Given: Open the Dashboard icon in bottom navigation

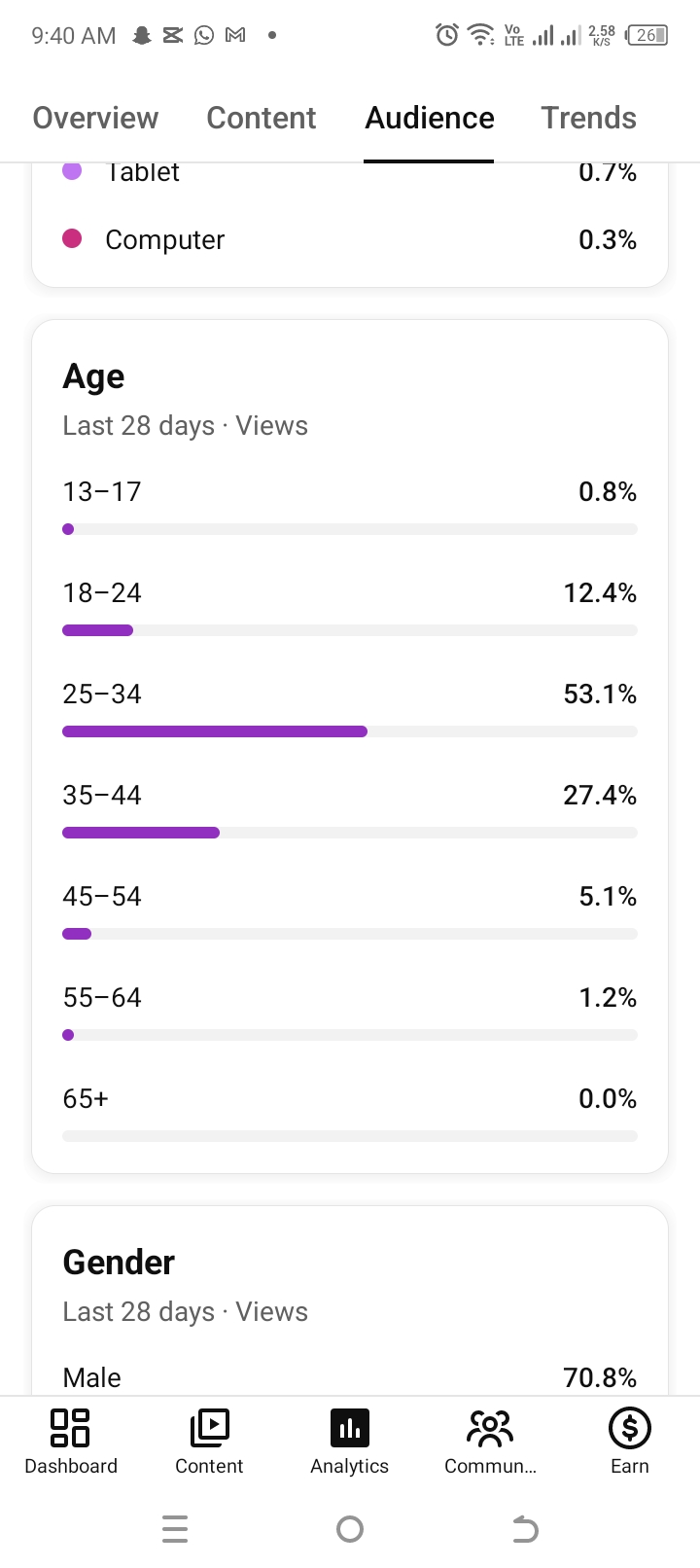Looking at the screenshot, I should 70,1428.
